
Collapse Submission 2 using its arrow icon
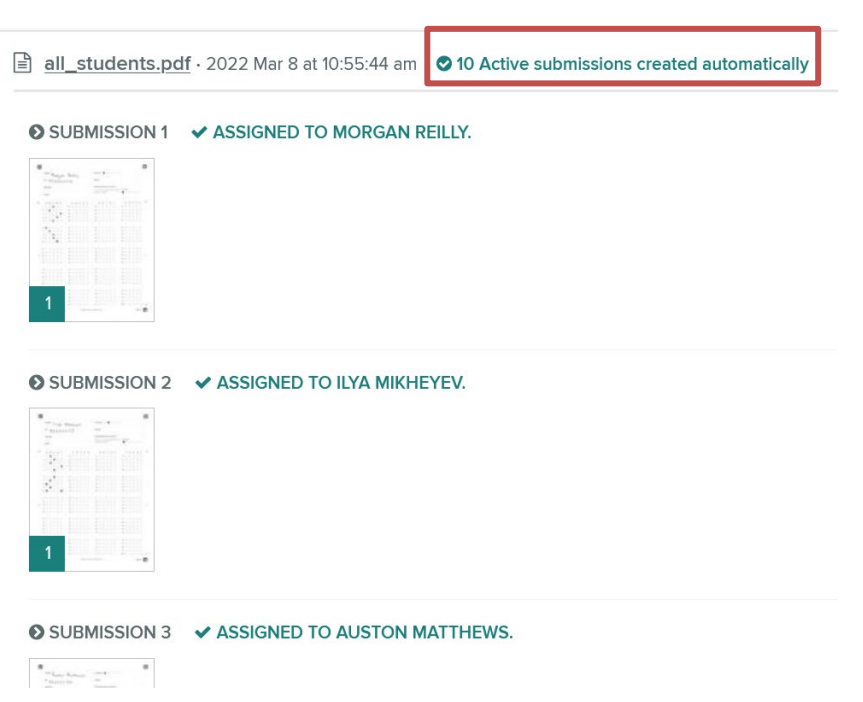click(36, 382)
